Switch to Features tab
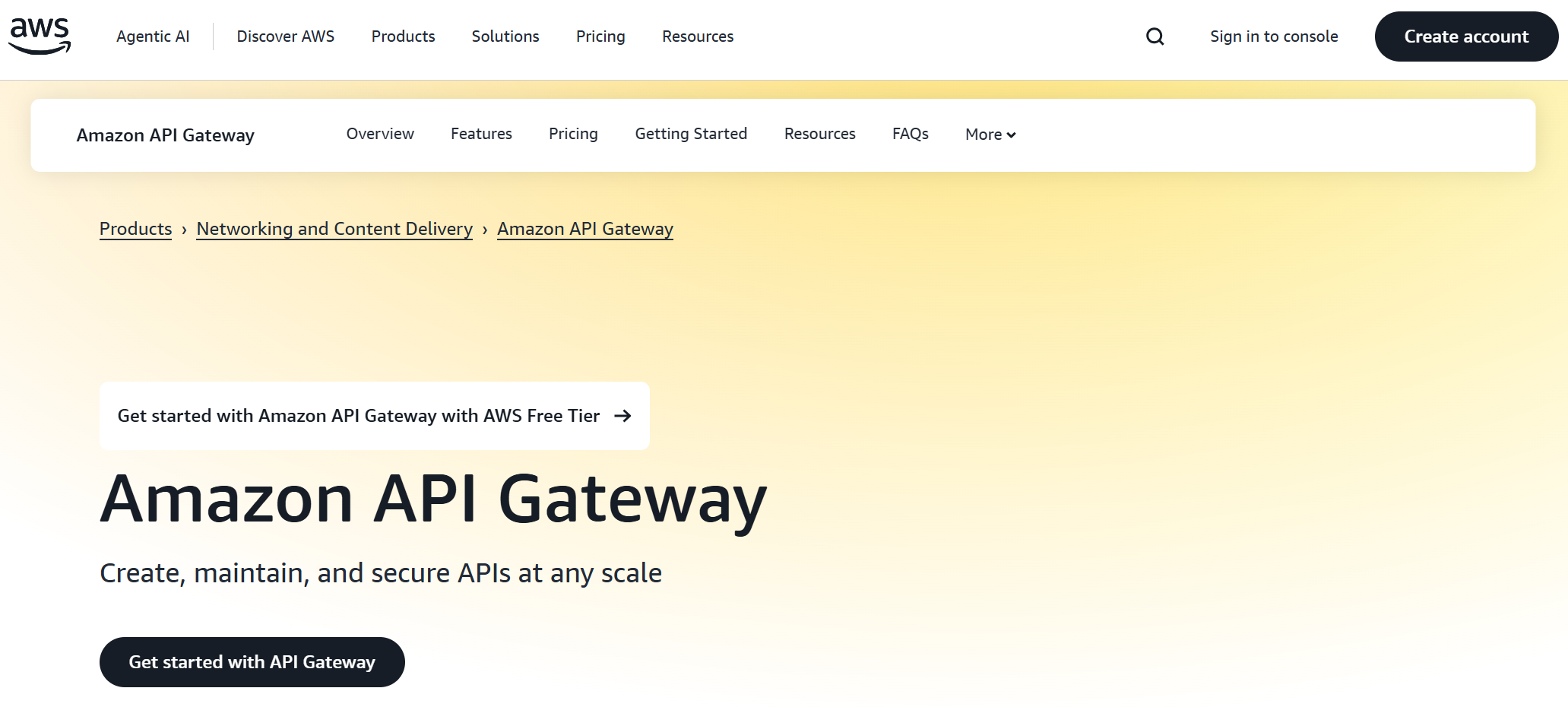 click(481, 134)
